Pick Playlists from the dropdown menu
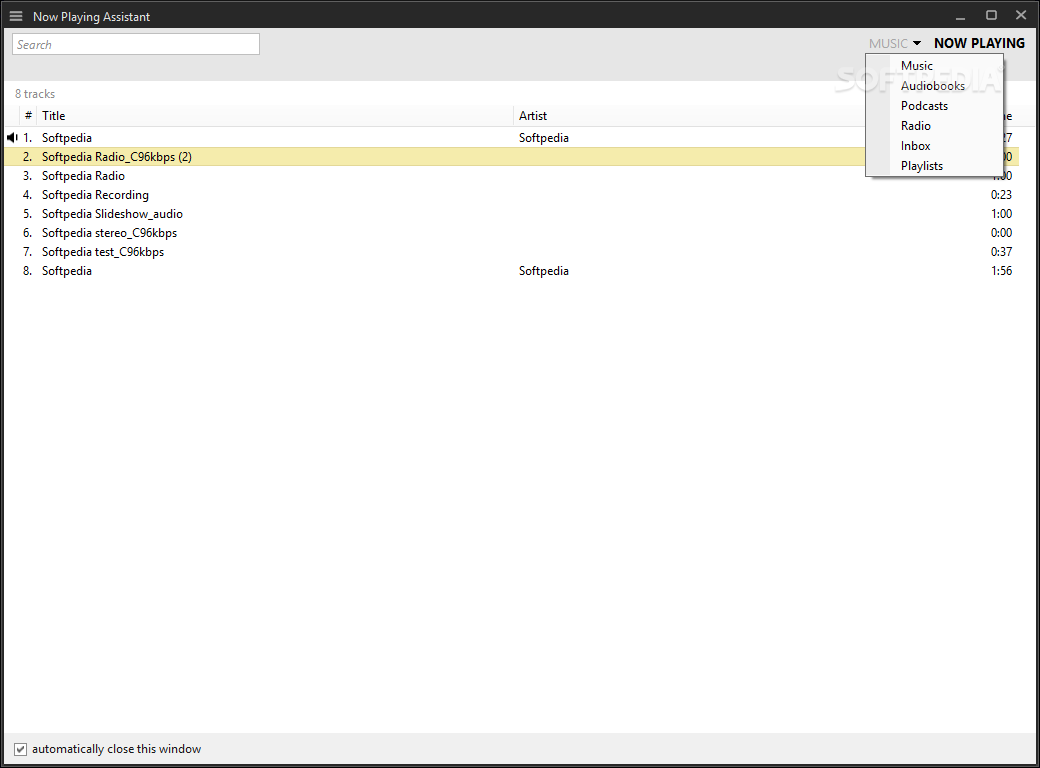Viewport: 1040px width, 768px height. coord(921,166)
